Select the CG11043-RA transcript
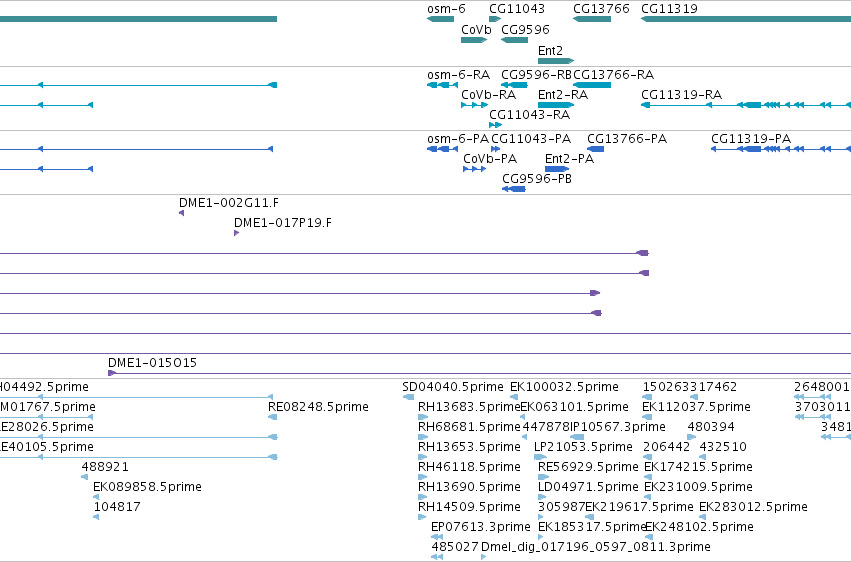Image resolution: width=851 pixels, height=562 pixels. click(x=495, y=125)
